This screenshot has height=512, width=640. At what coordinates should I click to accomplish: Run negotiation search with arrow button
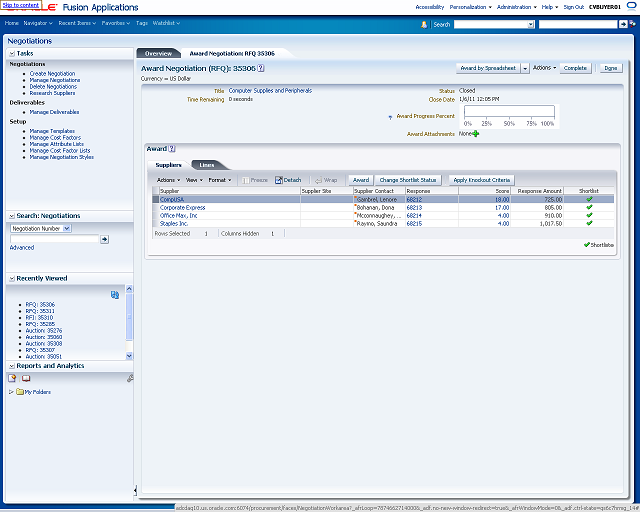coord(104,239)
